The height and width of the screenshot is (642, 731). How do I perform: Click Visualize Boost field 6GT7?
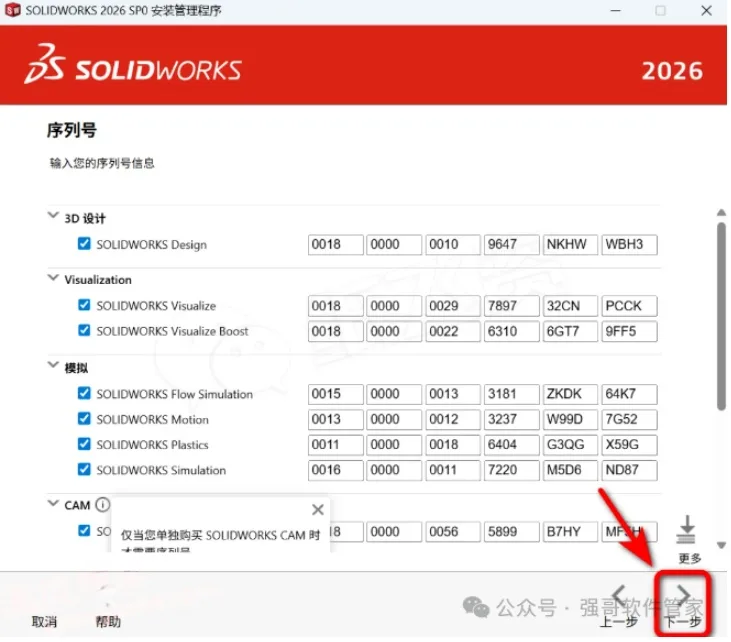570,331
